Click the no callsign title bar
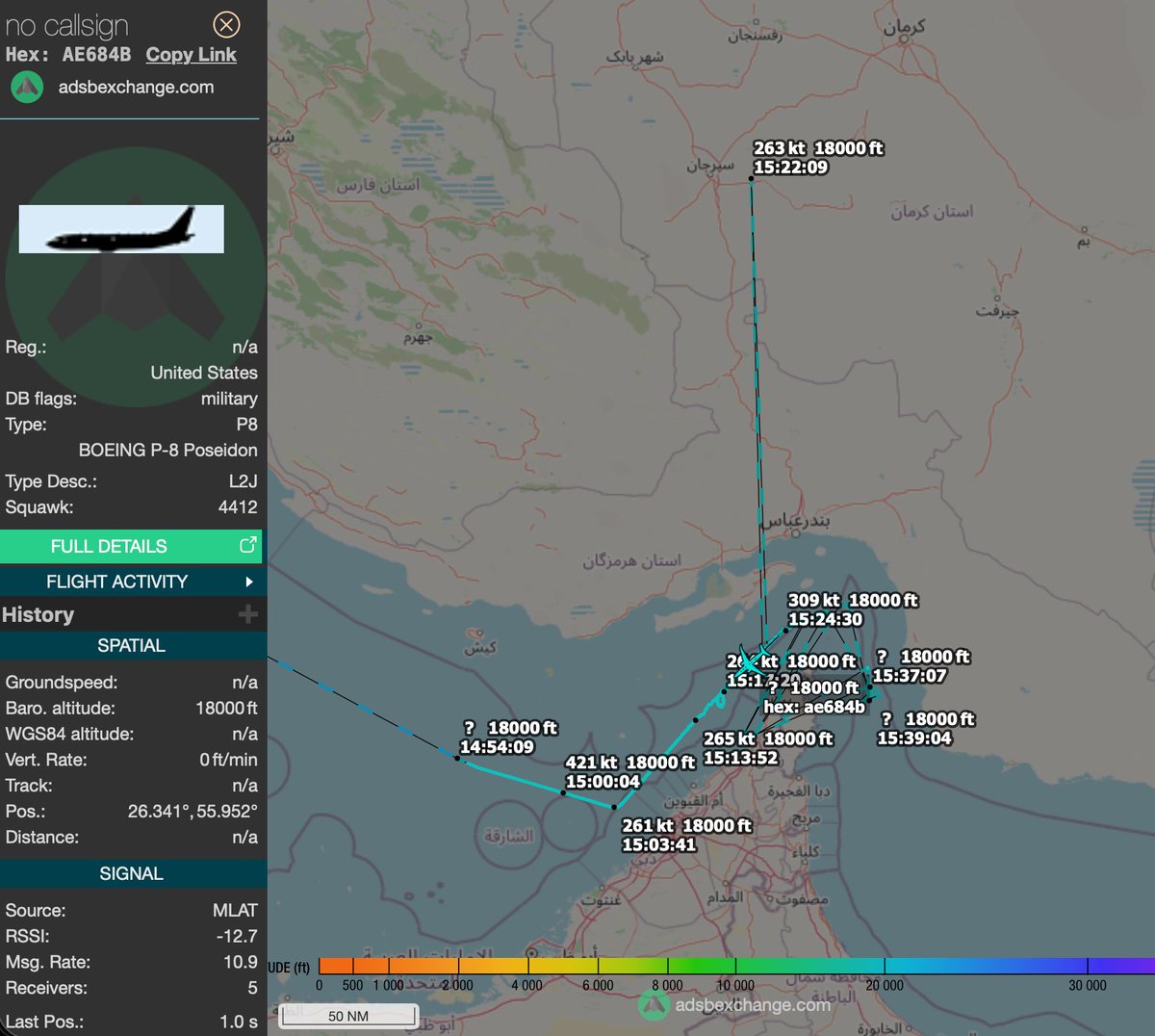The image size is (1155, 1036). (67, 24)
